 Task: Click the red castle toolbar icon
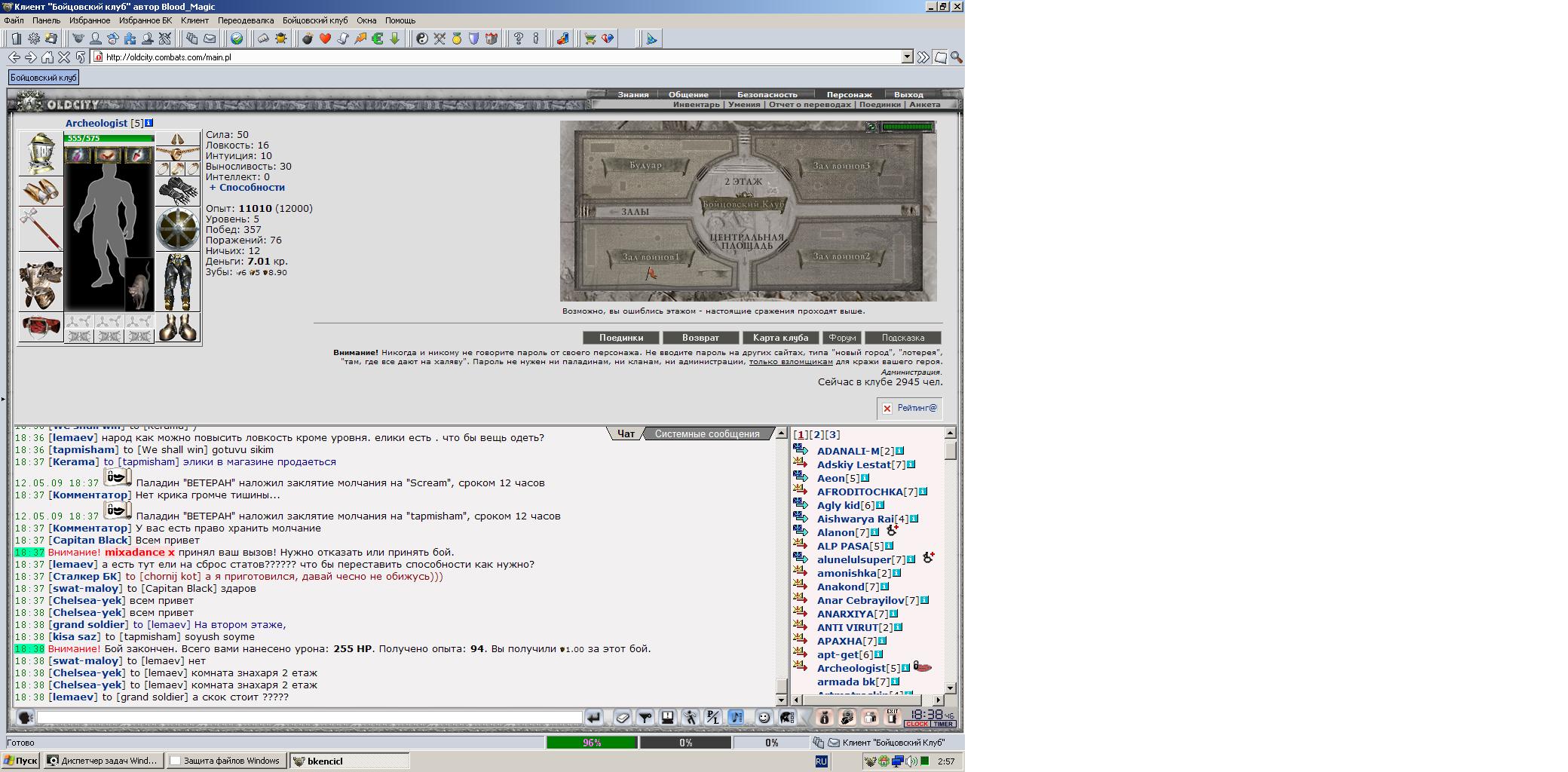click(x=492, y=38)
